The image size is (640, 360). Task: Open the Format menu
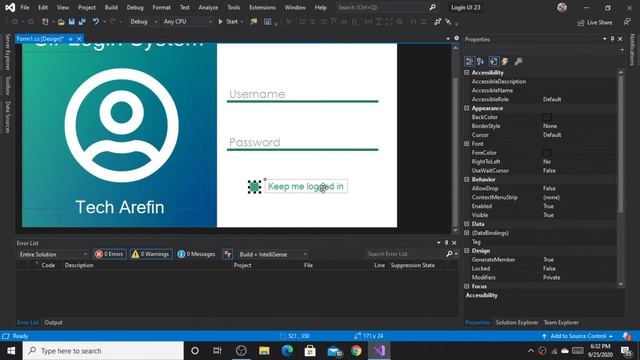(x=162, y=7)
